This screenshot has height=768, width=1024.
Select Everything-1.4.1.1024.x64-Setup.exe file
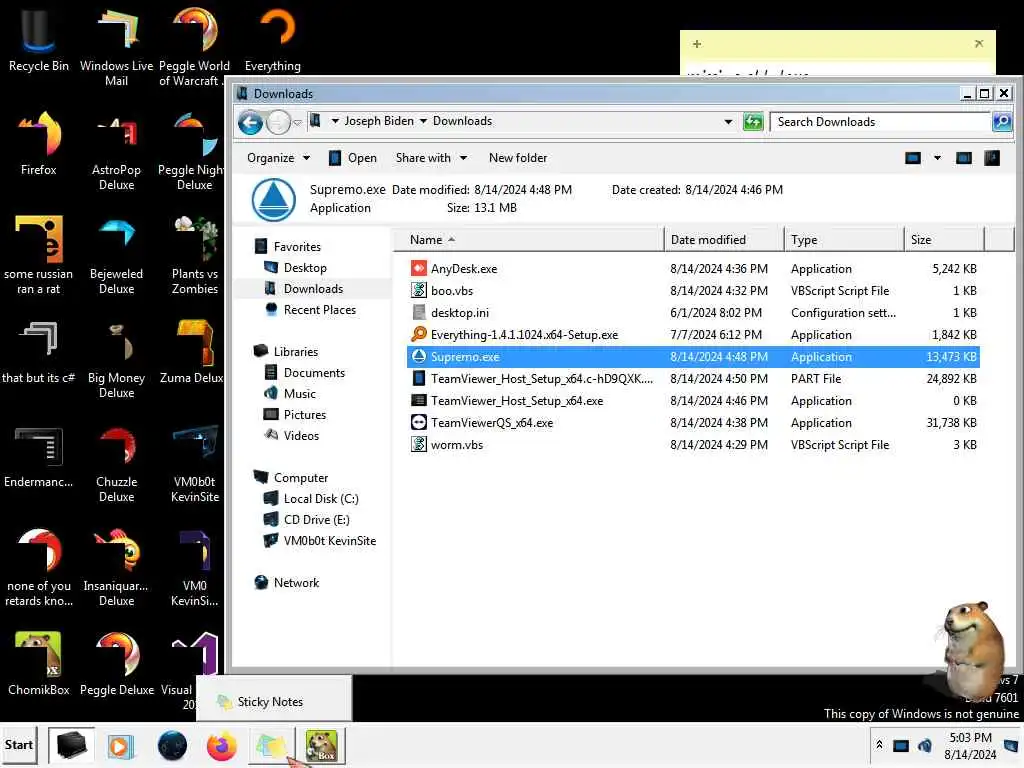(693, 334)
